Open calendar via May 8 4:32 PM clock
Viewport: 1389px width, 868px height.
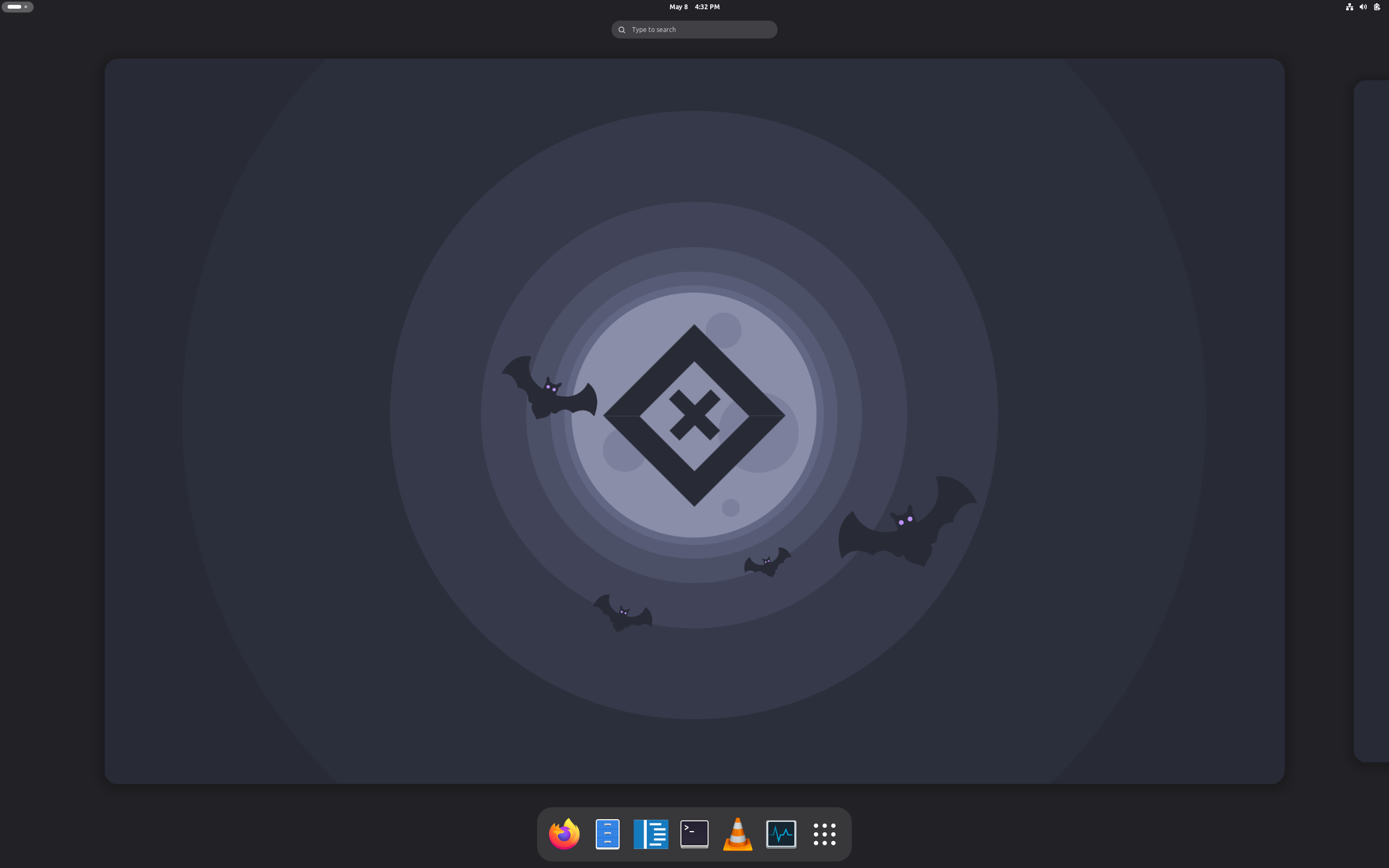tap(694, 7)
